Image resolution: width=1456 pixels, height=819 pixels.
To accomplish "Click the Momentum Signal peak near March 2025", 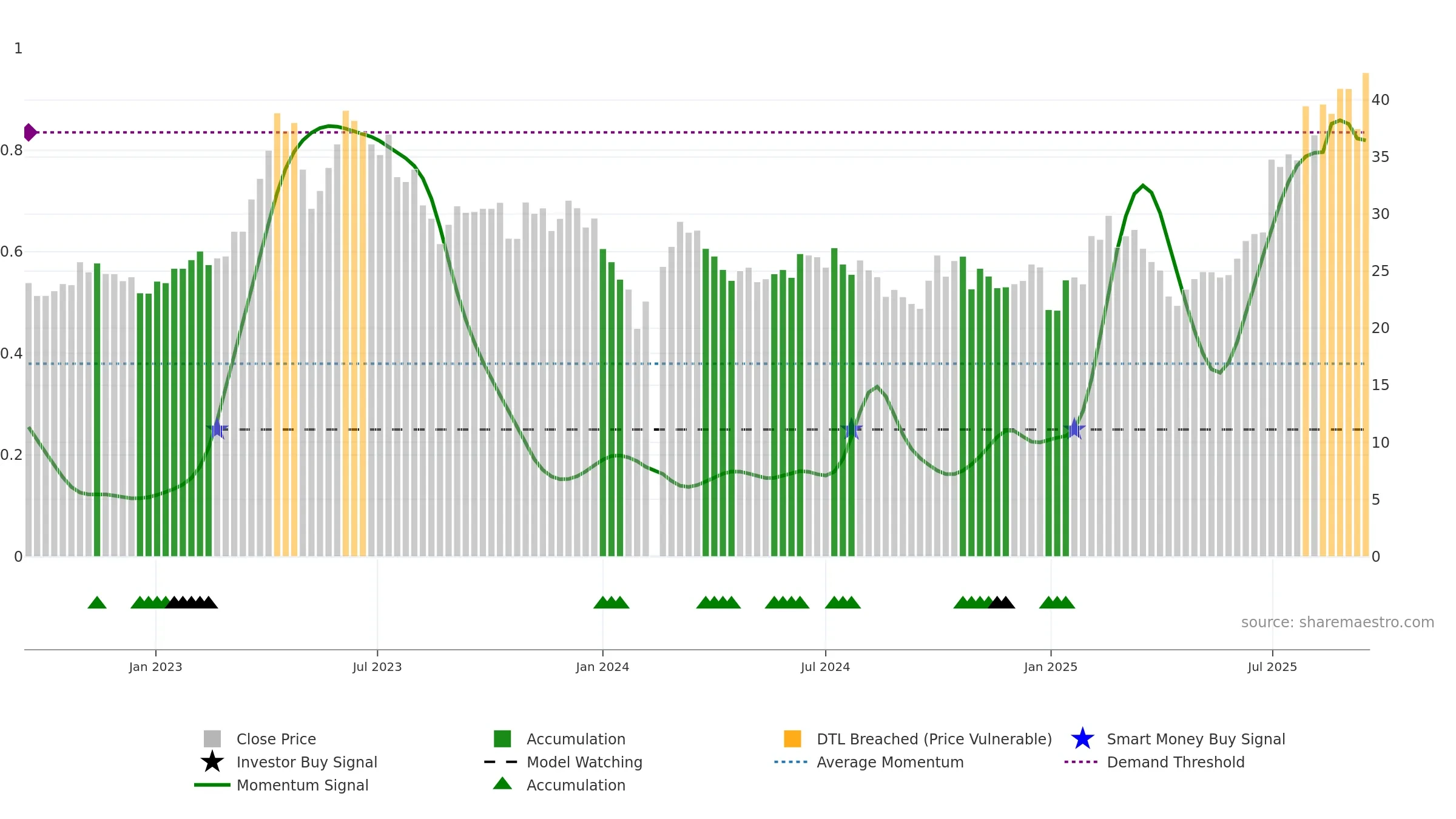I will (1143, 186).
